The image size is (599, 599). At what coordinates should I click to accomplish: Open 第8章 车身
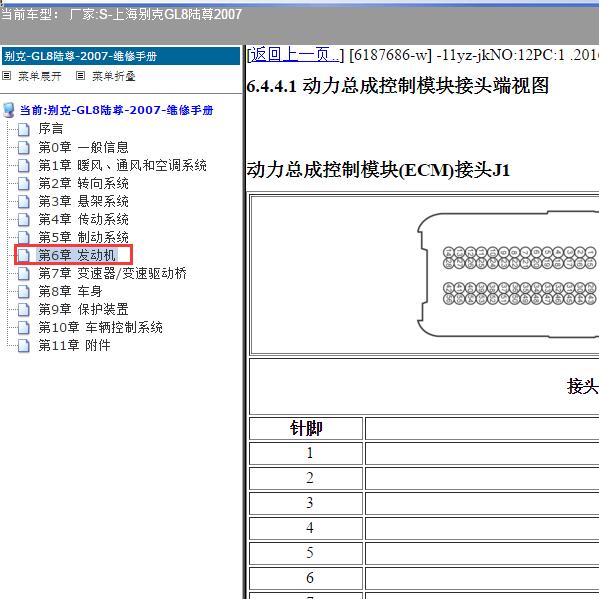click(70, 291)
